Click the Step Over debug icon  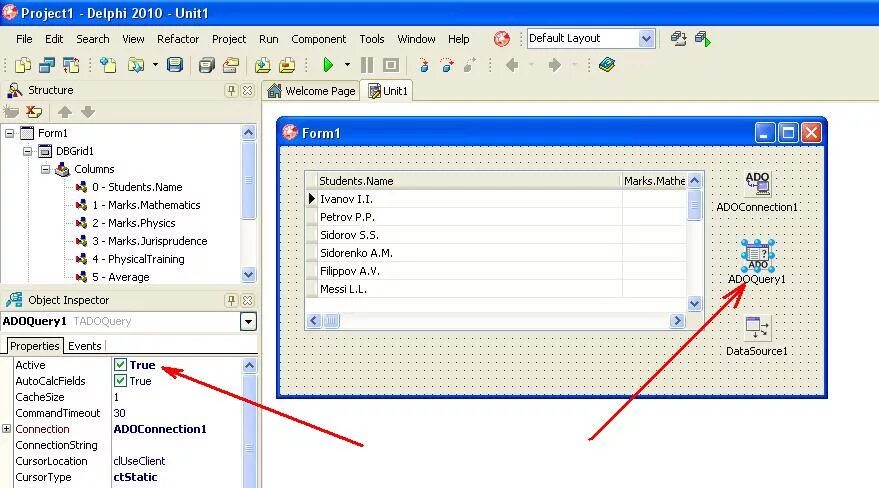point(447,65)
